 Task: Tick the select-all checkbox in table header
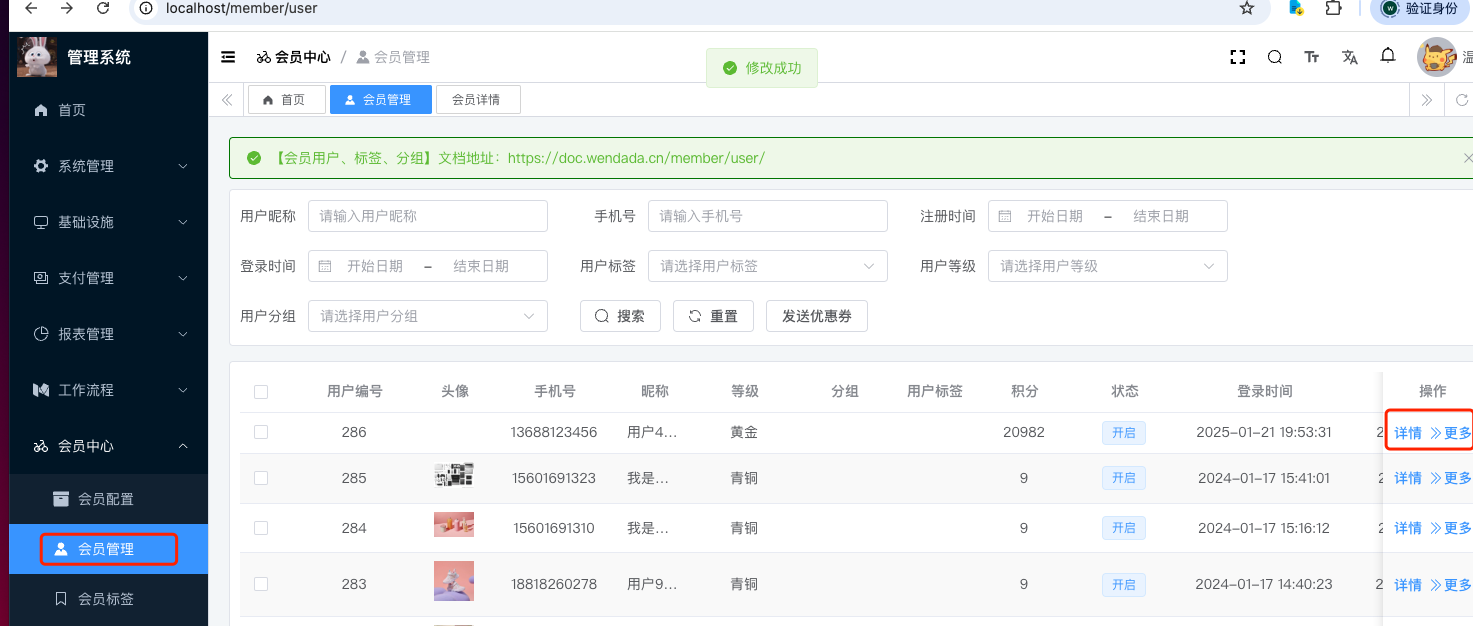(x=261, y=392)
